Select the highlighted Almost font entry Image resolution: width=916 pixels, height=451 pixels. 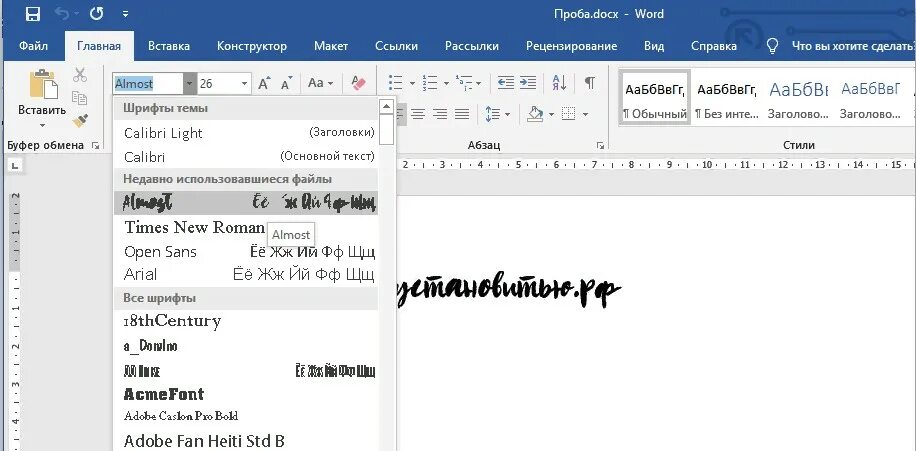pos(246,203)
